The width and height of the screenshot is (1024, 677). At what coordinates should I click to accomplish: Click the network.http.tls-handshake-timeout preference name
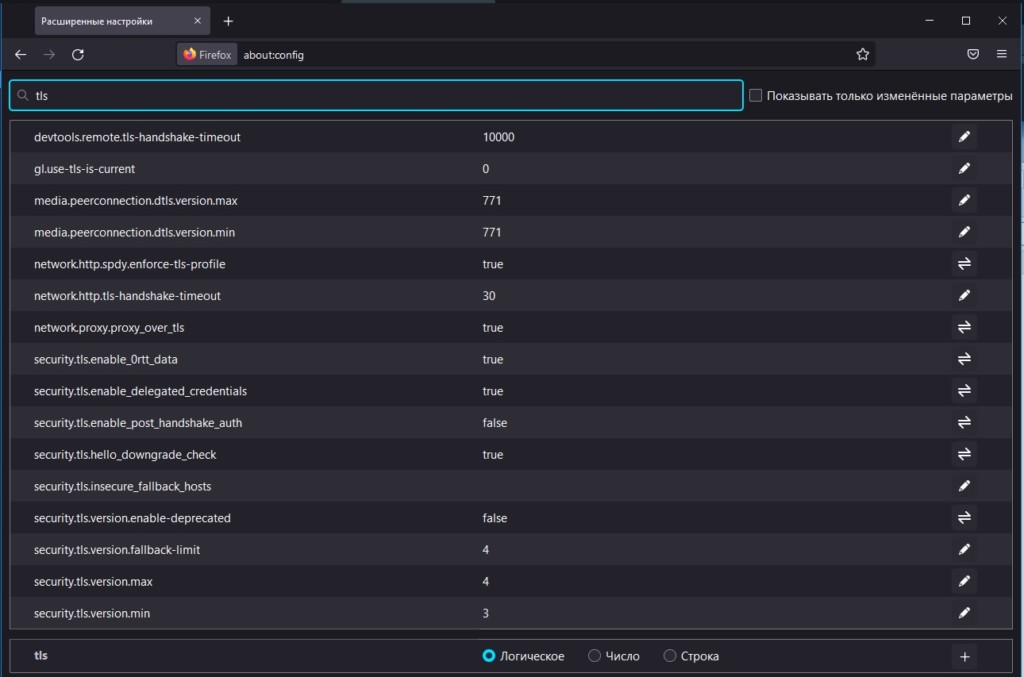click(127, 296)
